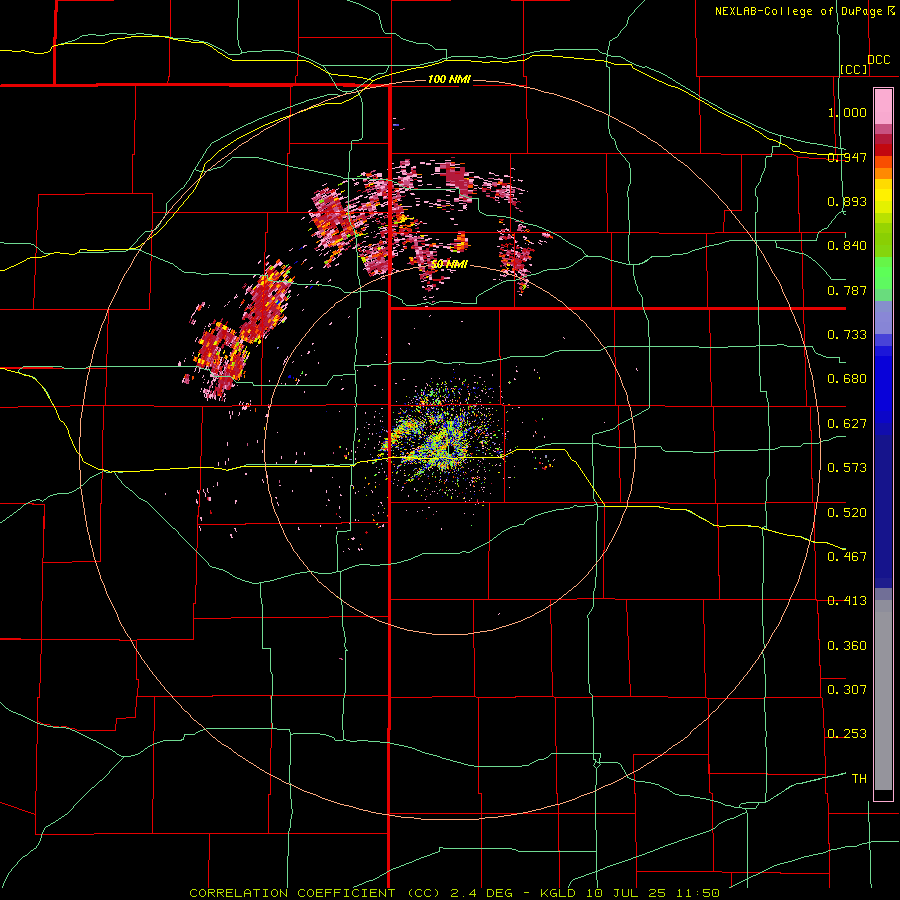The image size is (900, 900).
Task: Pick the light pink segment atop color bar
Action: pyautogui.click(x=883, y=107)
